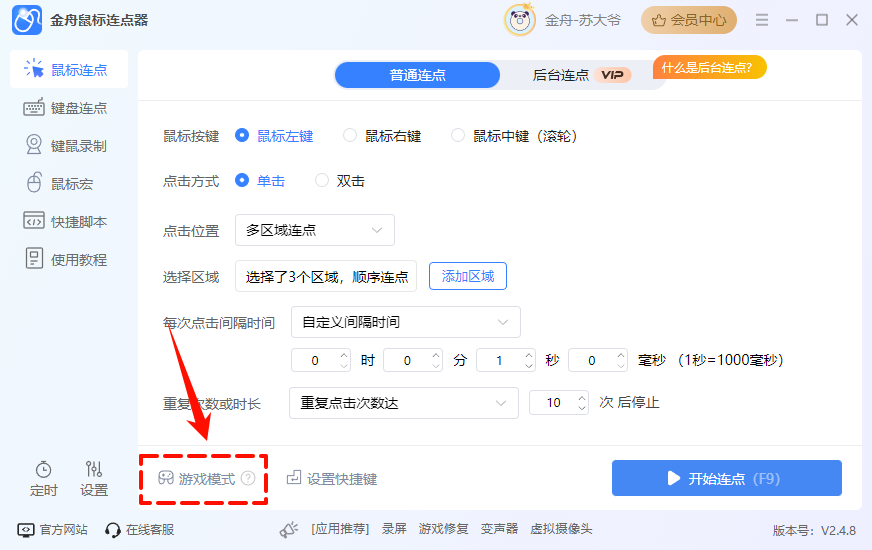The image size is (872, 550).
Task: Select 鼠标右键 radio button
Action: (350, 135)
